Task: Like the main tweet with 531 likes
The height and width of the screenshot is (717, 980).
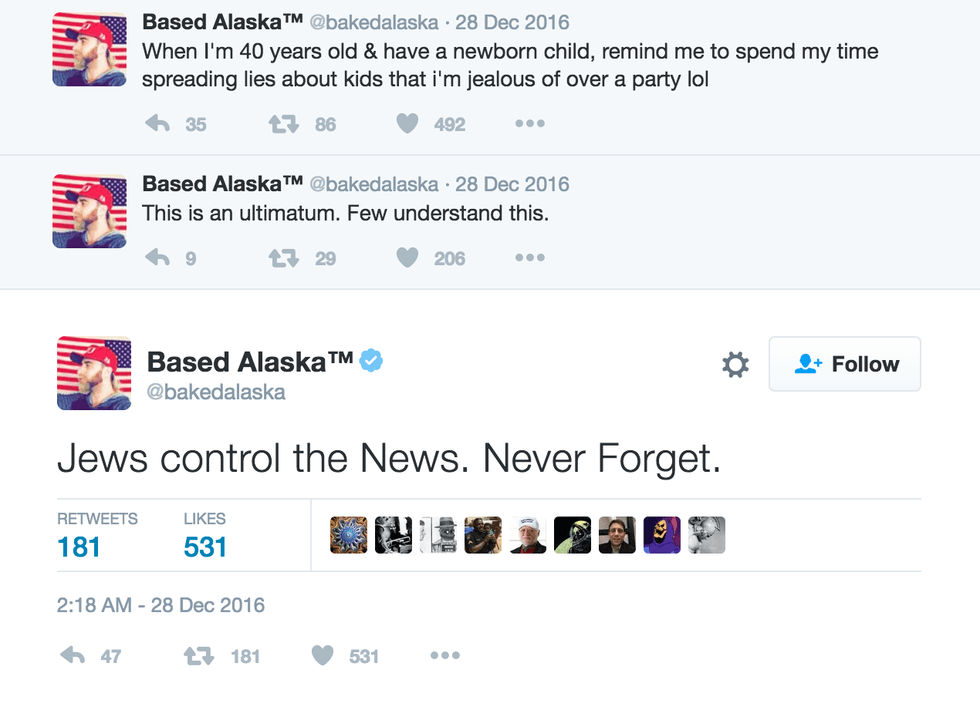Action: click(322, 656)
